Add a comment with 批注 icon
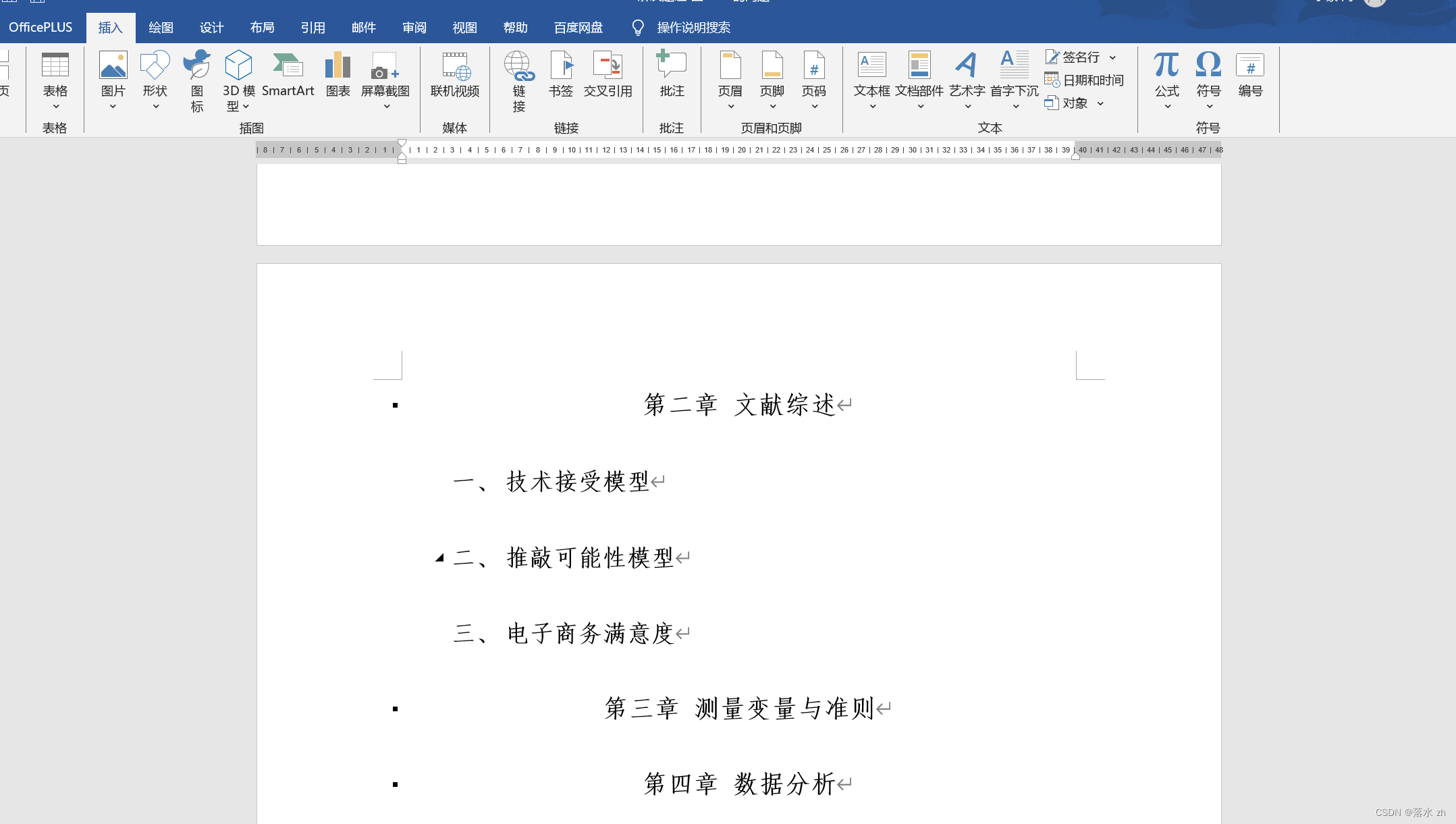This screenshot has width=1456, height=824. [x=672, y=64]
